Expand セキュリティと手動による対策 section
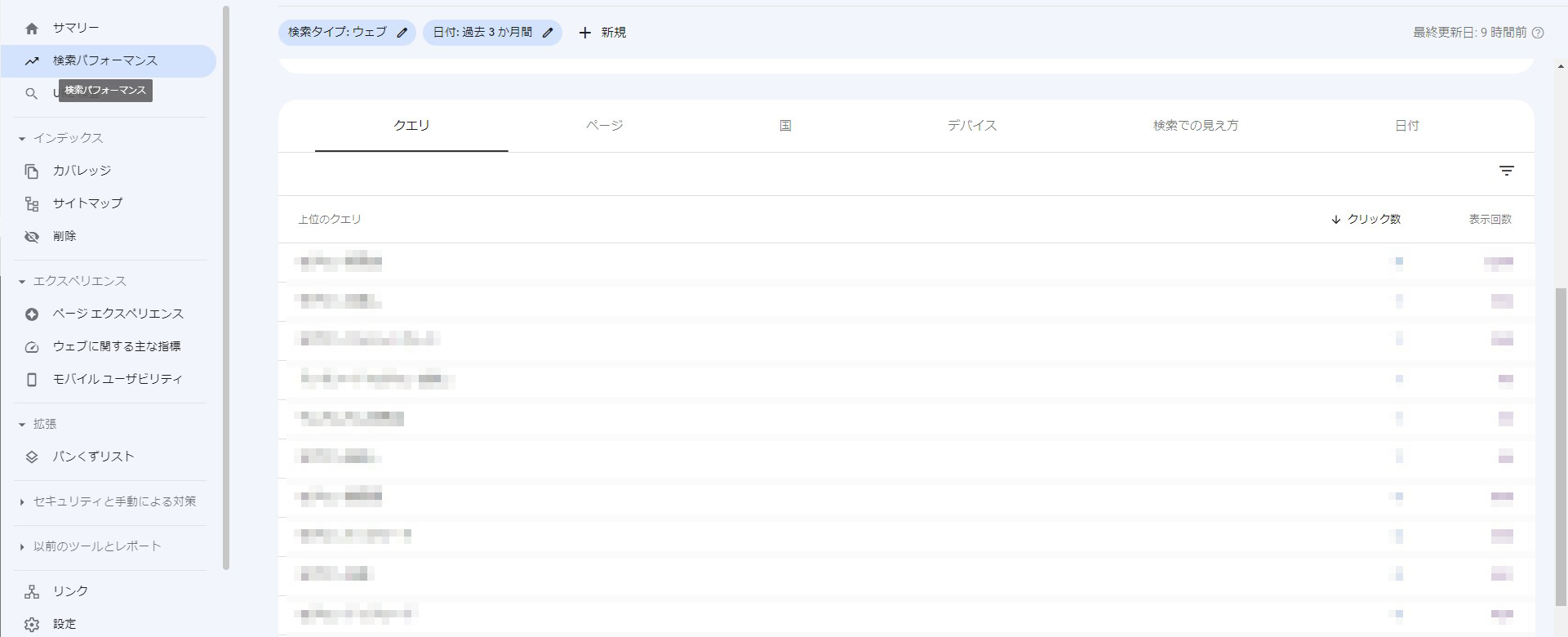This screenshot has width=1568, height=637. [x=22, y=502]
